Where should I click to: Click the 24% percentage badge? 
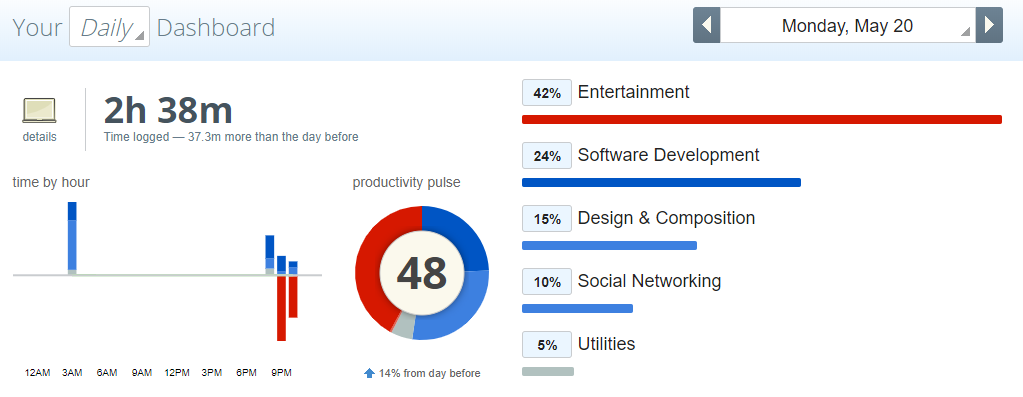[547, 156]
